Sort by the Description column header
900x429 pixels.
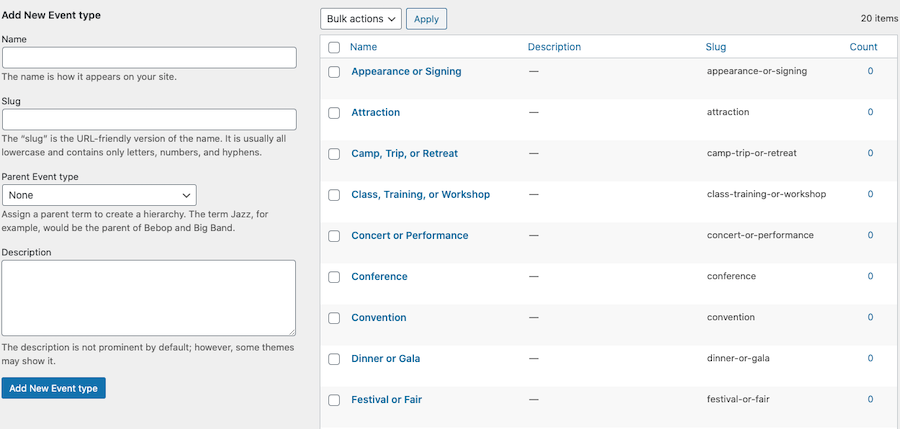[x=554, y=47]
